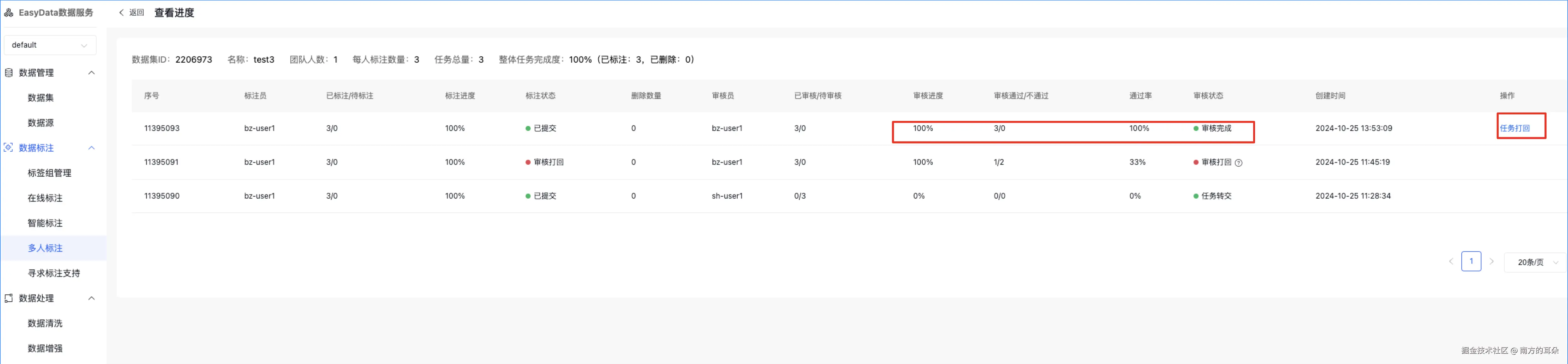Image resolution: width=1568 pixels, height=364 pixels.
Task: Select 智能标注 in sidebar
Action: point(45,223)
